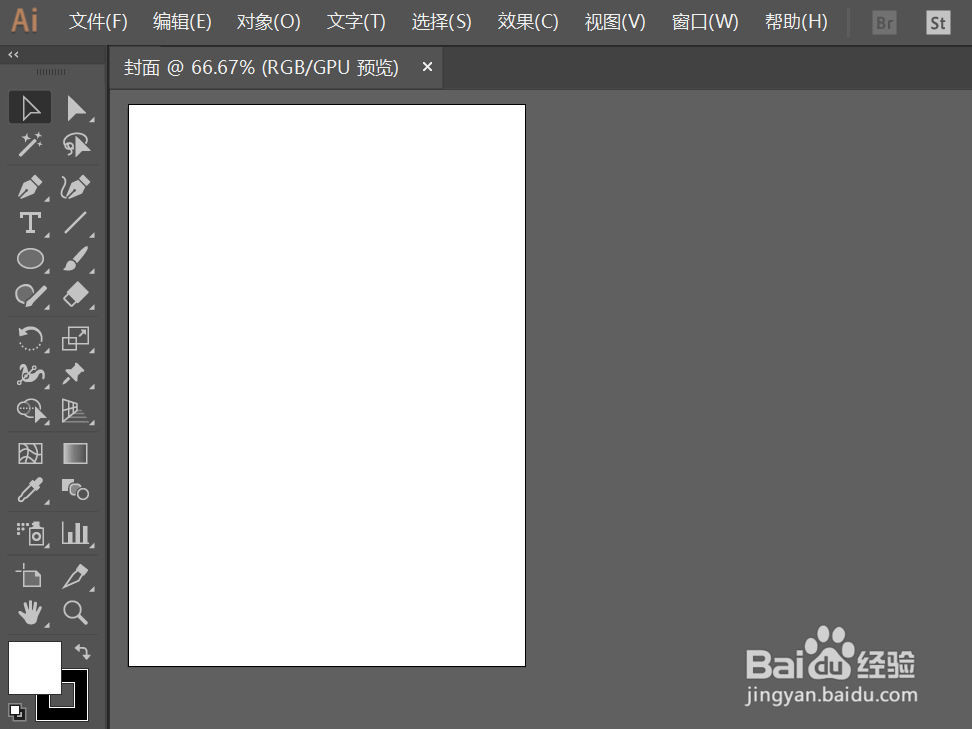Choose the Magic Wand tool
972x729 pixels.
30,145
